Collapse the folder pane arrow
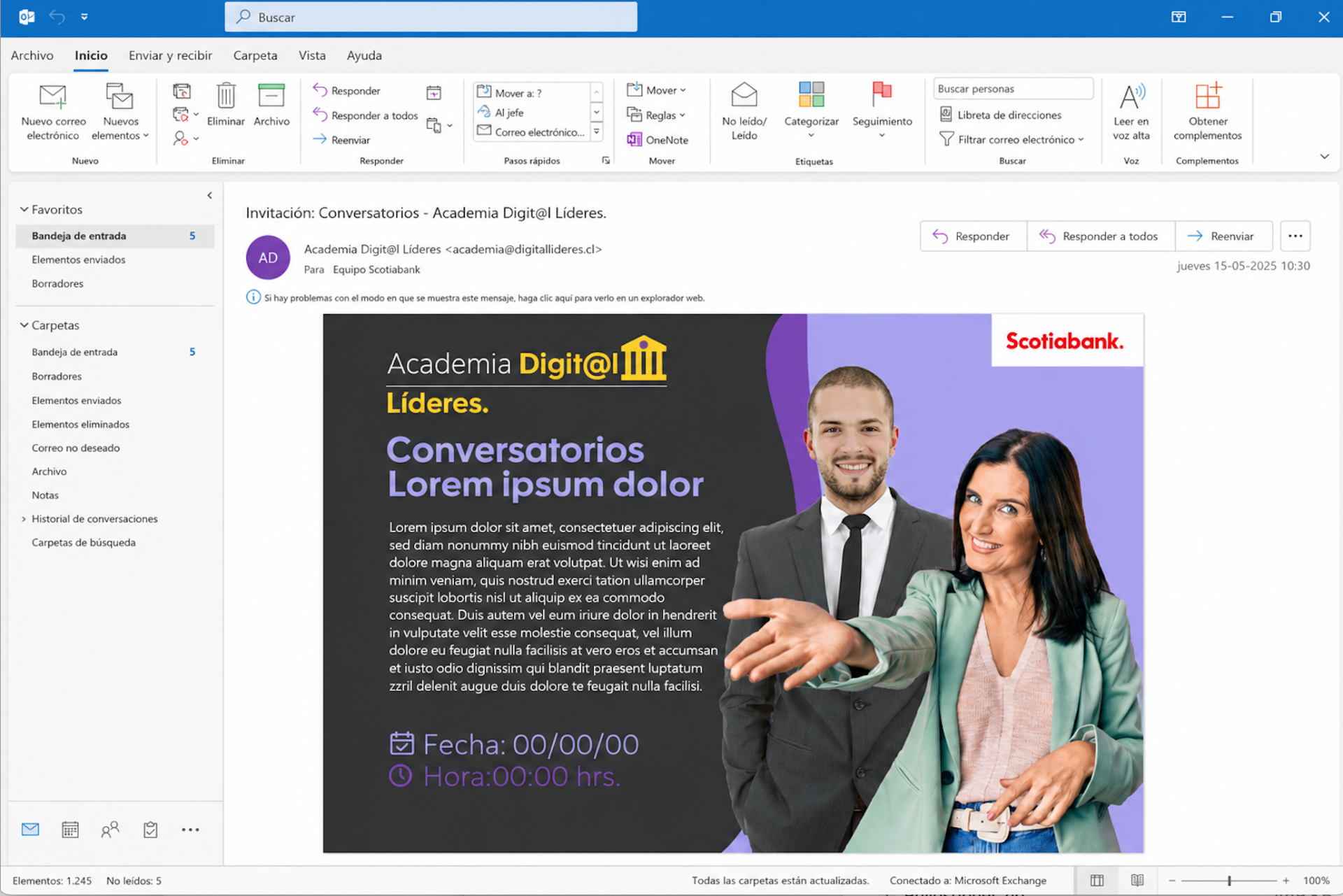Image resolution: width=1343 pixels, height=896 pixels. [209, 195]
